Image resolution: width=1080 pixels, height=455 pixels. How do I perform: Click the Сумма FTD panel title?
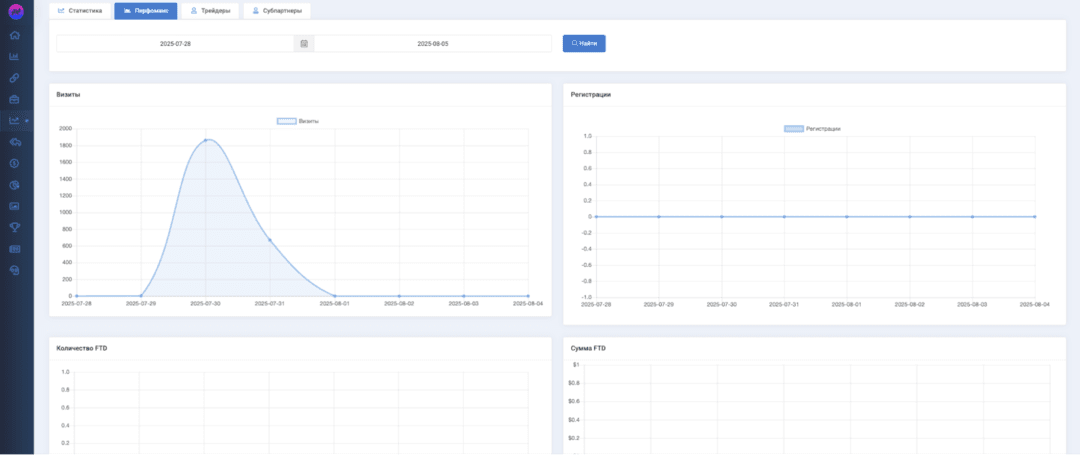(588, 348)
